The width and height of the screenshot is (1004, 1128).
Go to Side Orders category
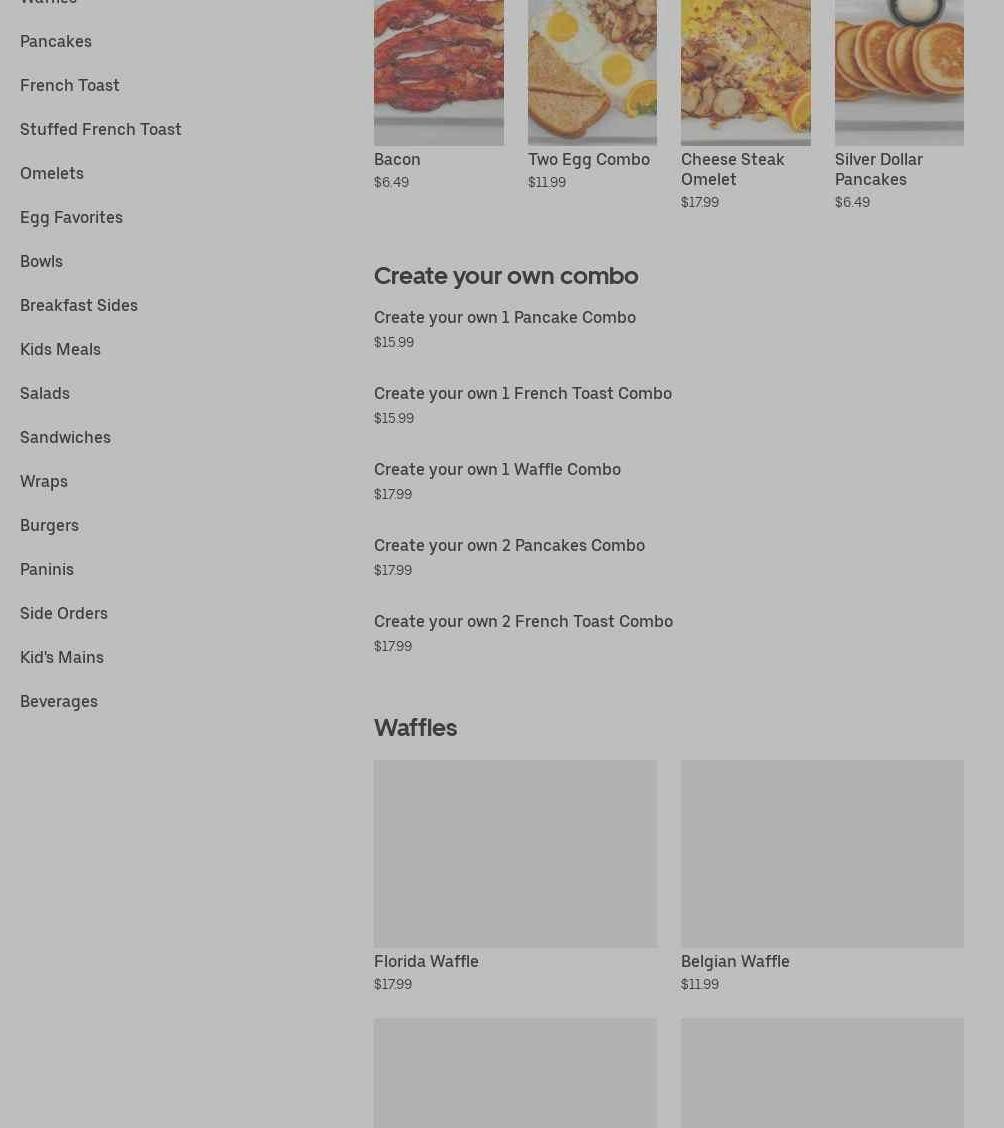click(64, 614)
